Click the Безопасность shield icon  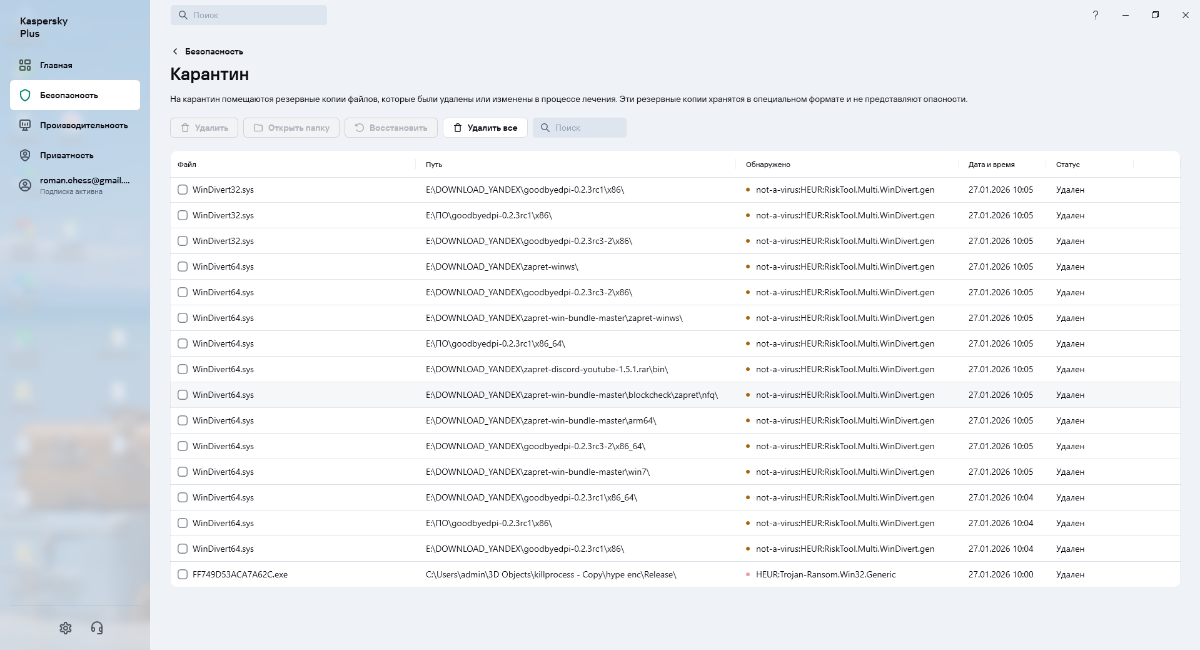(x=25, y=95)
